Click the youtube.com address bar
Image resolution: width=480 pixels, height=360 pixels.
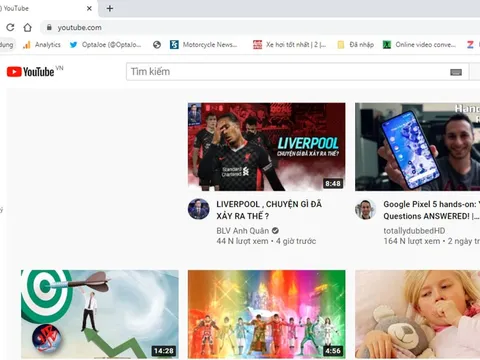tap(260, 27)
